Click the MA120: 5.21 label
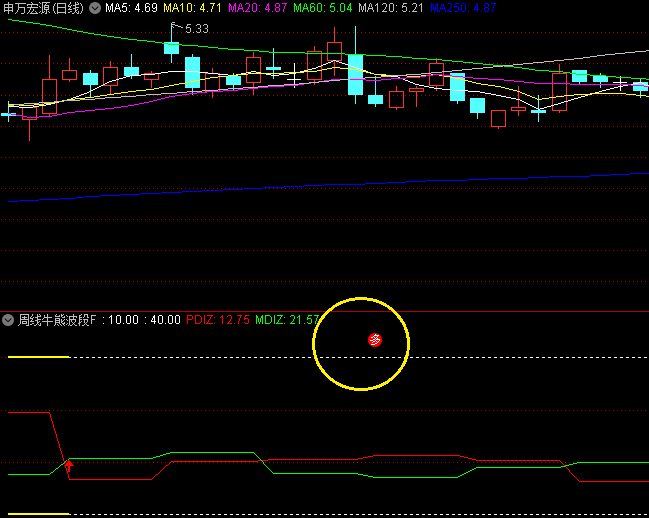 (391, 8)
